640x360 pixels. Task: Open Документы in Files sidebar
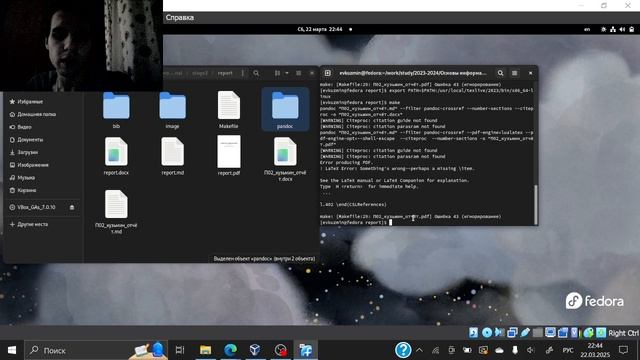click(27, 140)
